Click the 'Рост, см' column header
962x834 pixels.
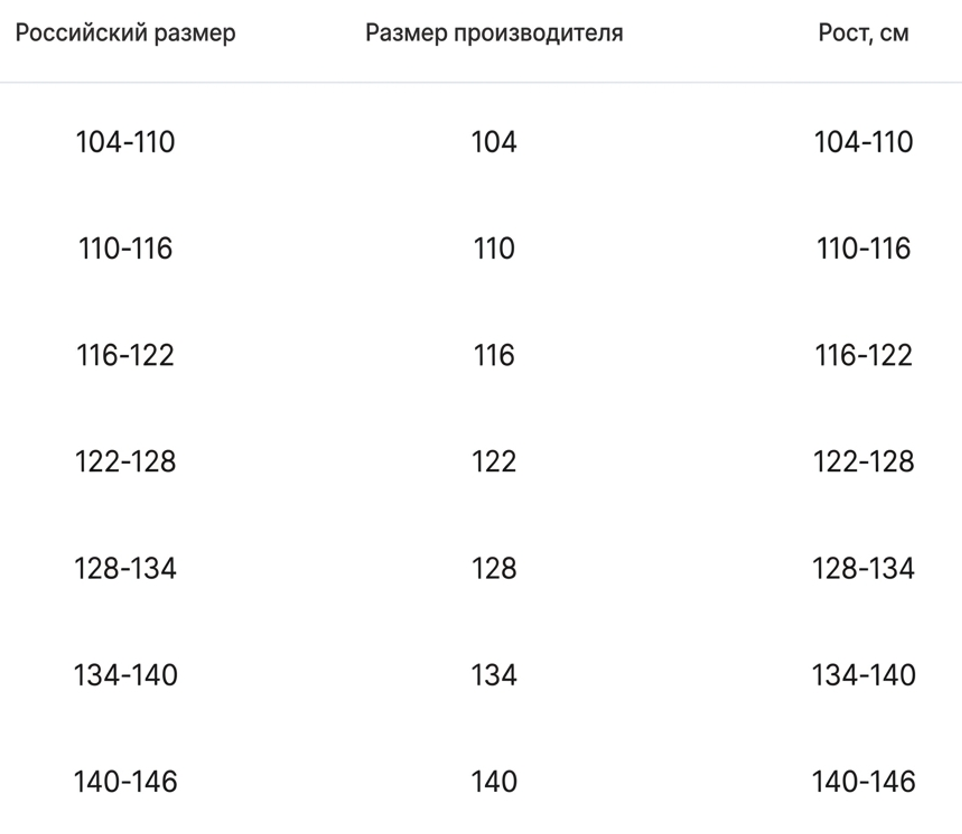click(x=863, y=33)
